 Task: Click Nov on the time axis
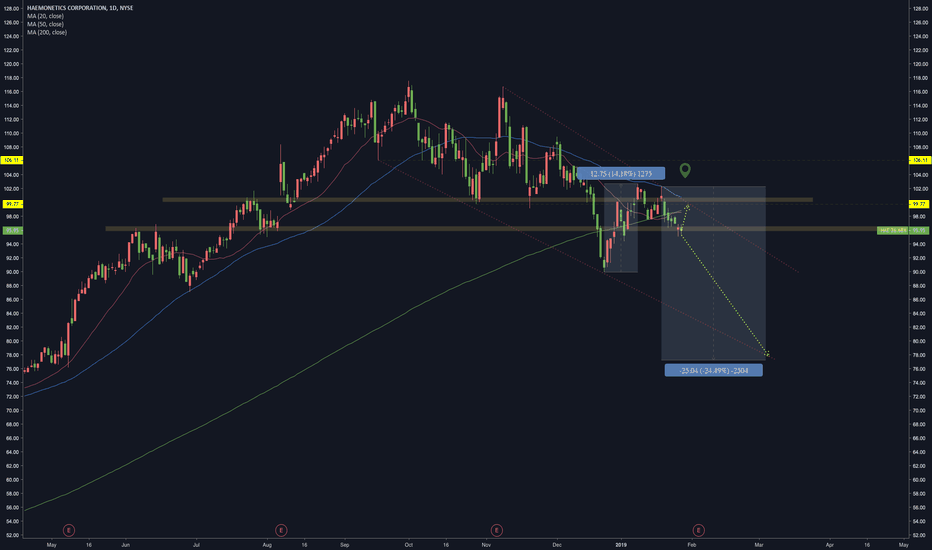pos(486,545)
